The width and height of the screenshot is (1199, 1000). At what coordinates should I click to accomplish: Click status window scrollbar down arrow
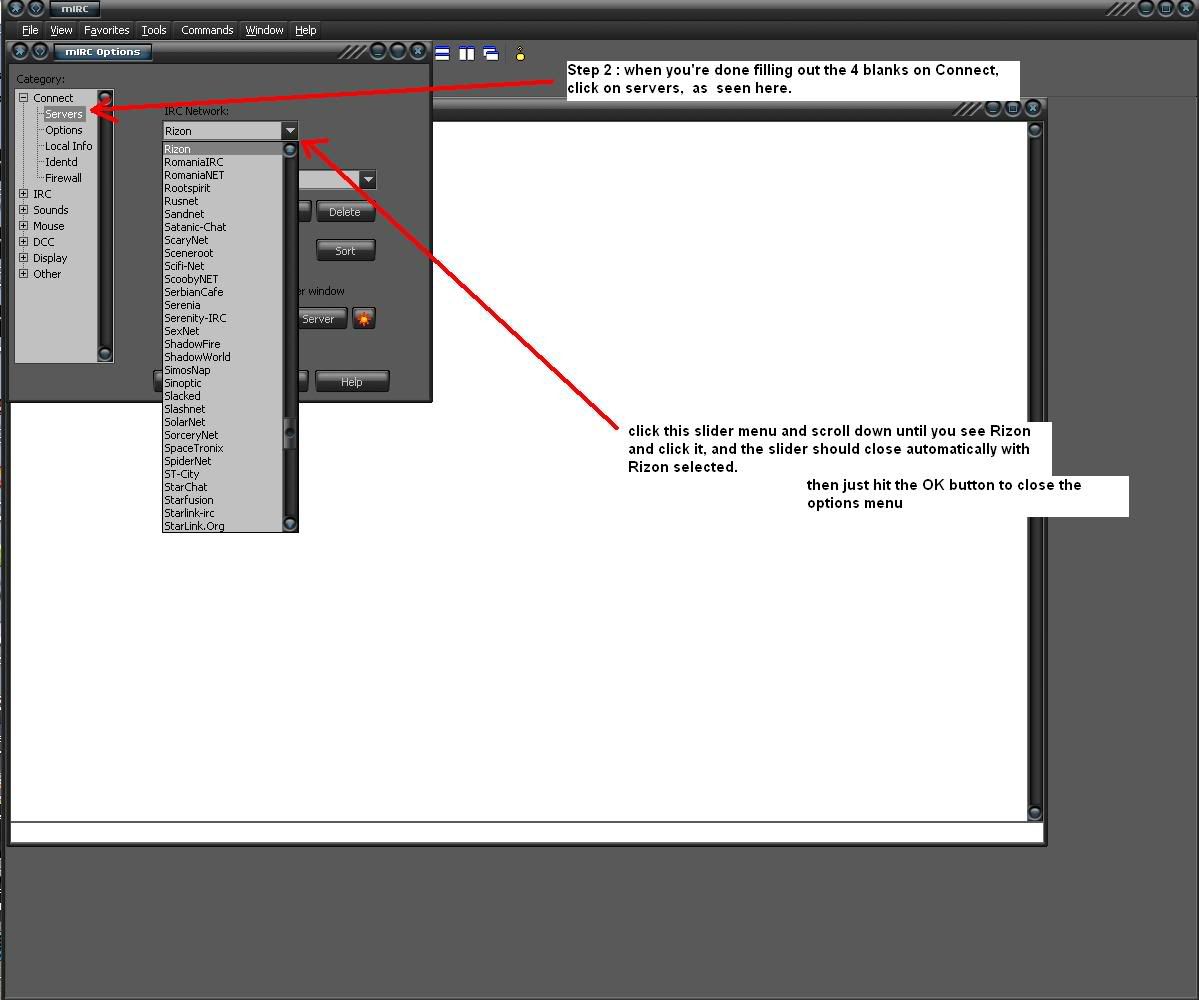[x=1035, y=812]
